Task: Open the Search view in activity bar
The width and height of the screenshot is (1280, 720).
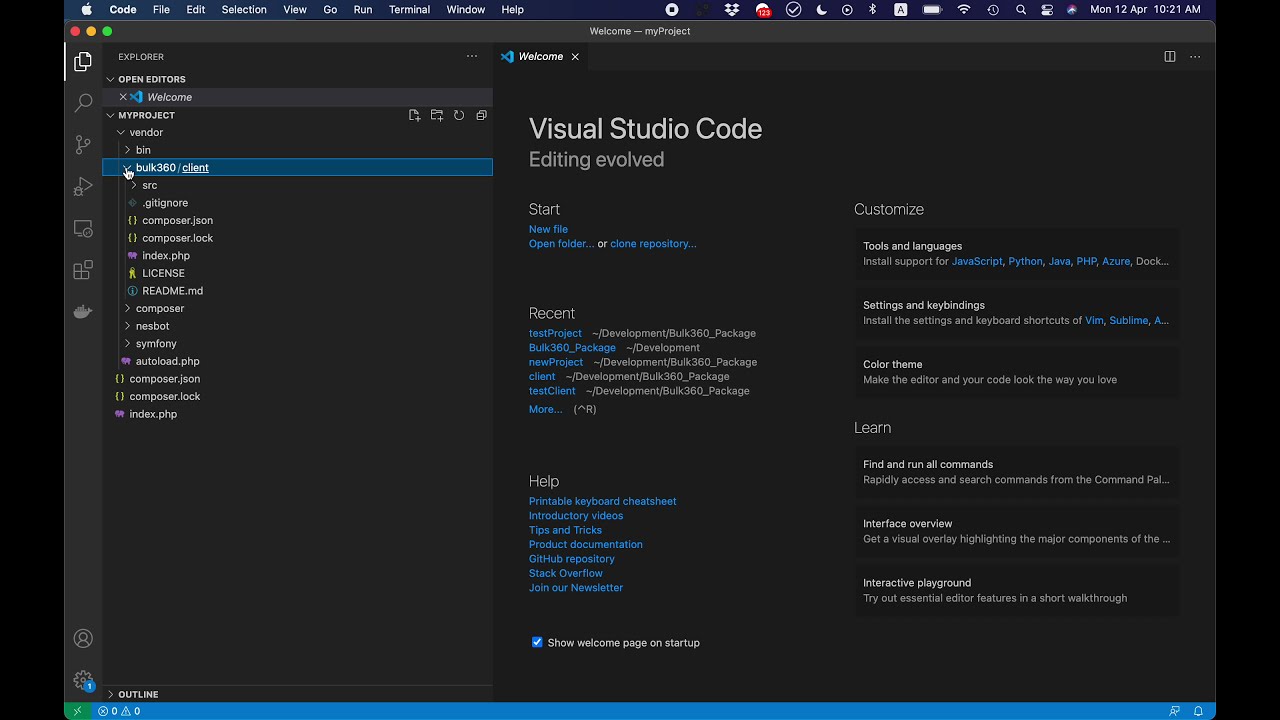Action: pyautogui.click(x=83, y=103)
